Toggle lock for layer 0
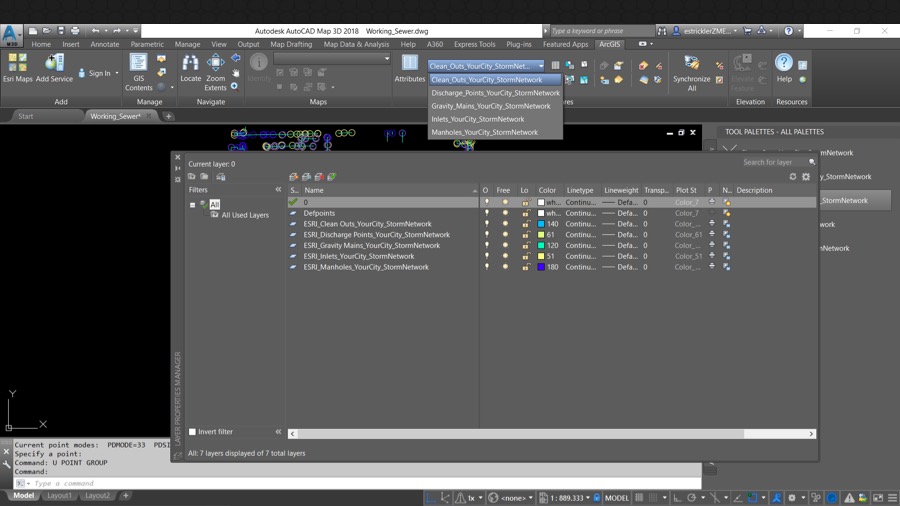Screen dimensions: 900x506 [x=525, y=202]
